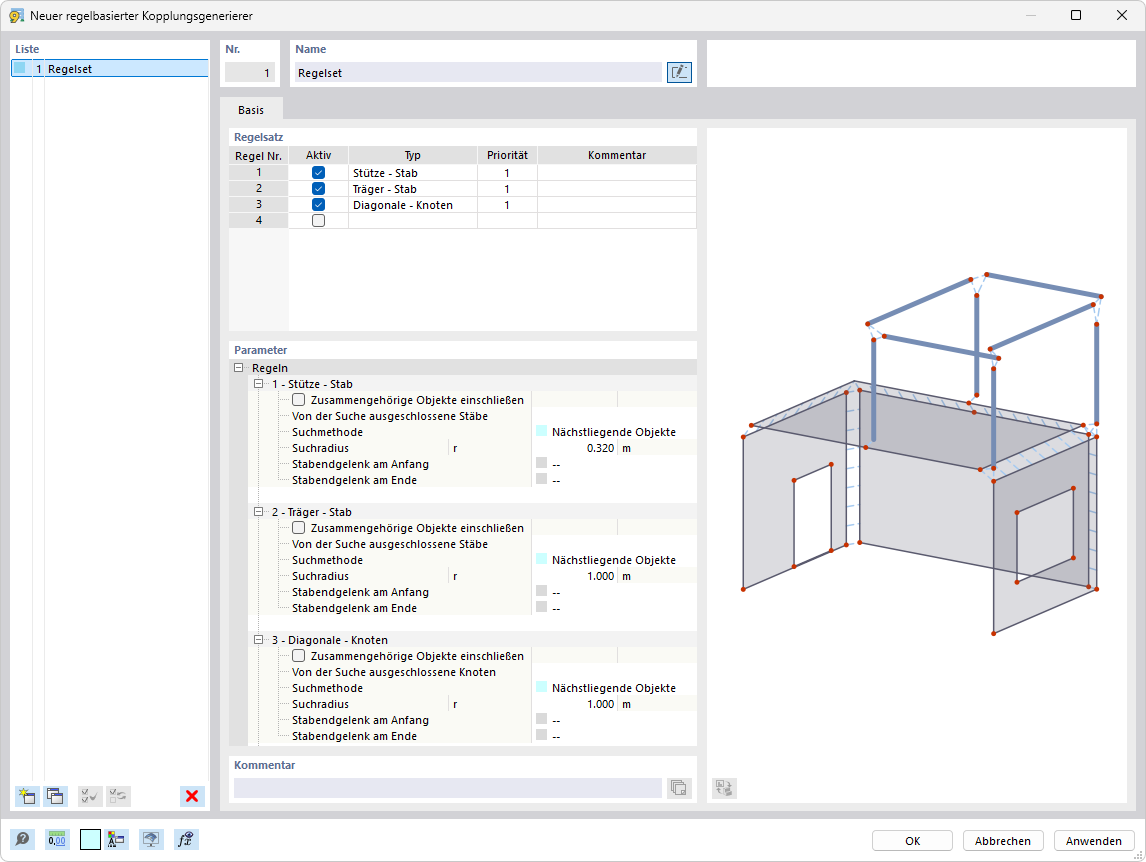The width and height of the screenshot is (1146, 862).
Task: Uncheck Aktiv for rule 1 Stütze - Stab
Action: [x=319, y=173]
